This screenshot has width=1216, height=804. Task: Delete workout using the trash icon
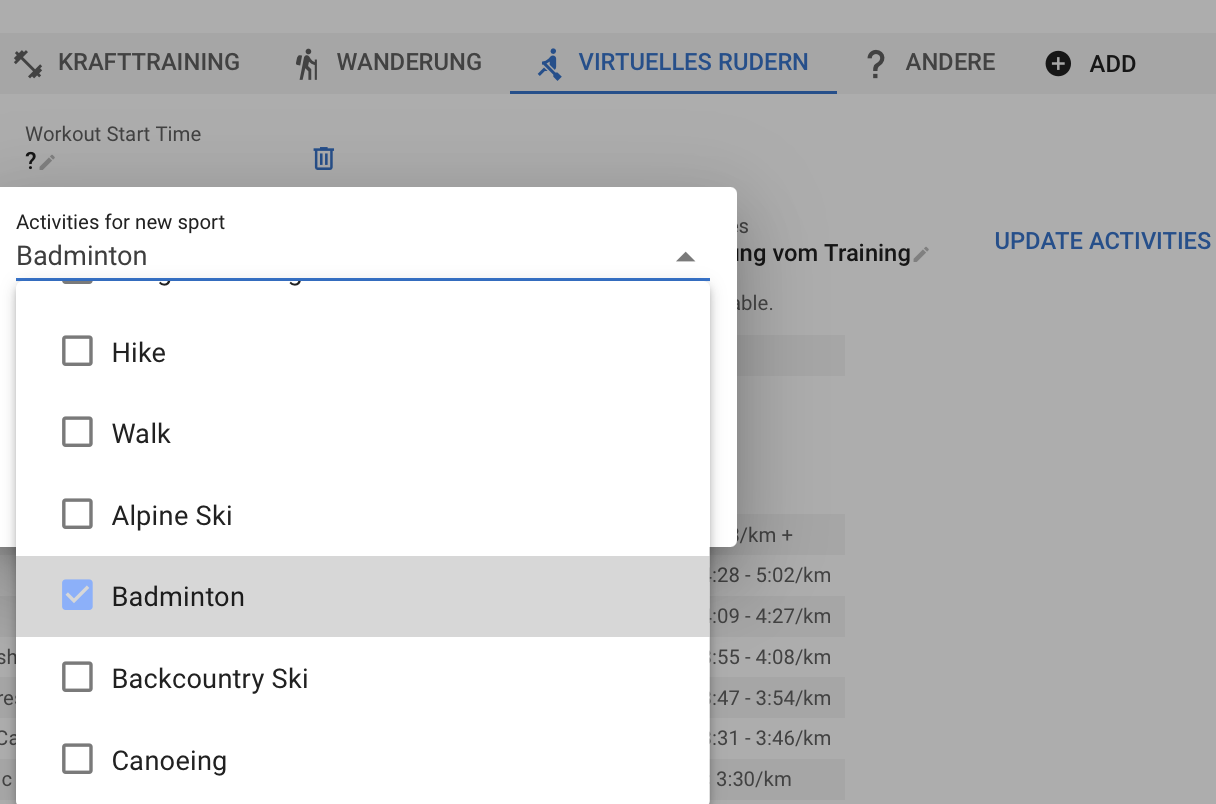point(323,158)
